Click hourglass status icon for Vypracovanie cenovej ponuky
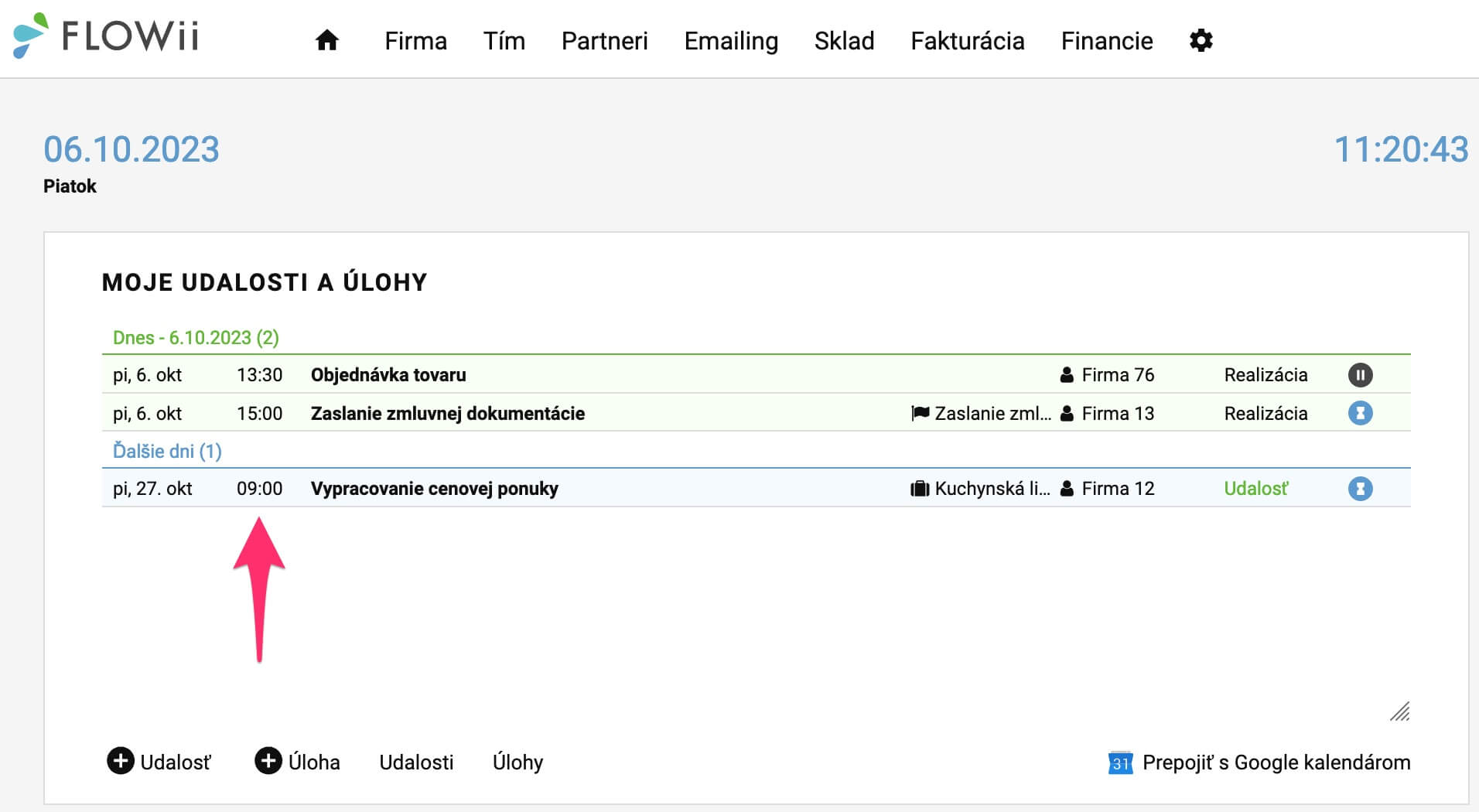1479x812 pixels. point(1360,489)
